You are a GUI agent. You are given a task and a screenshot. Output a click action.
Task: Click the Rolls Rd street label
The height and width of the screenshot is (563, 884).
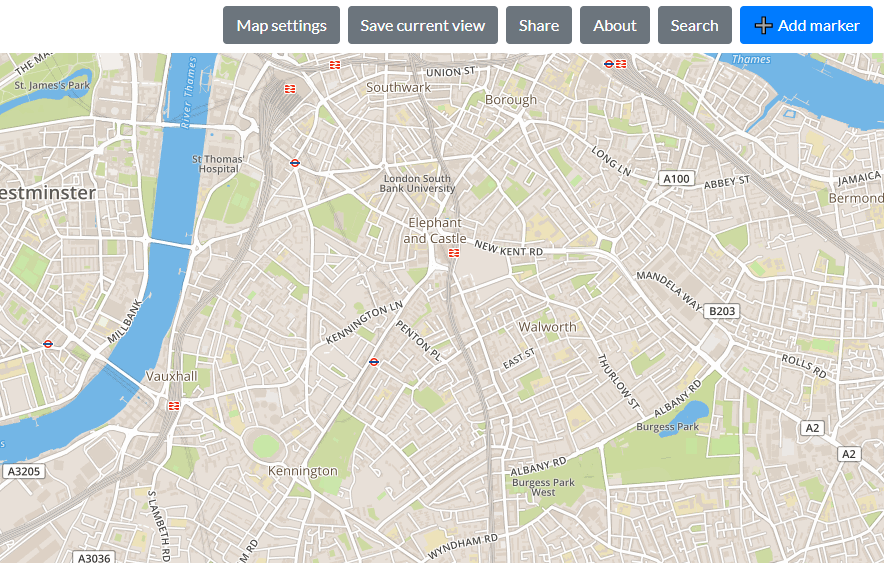click(803, 366)
